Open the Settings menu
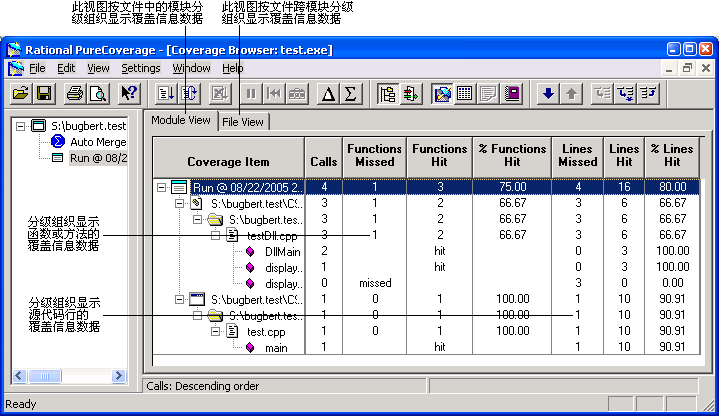The width and height of the screenshot is (719, 416). [141, 68]
